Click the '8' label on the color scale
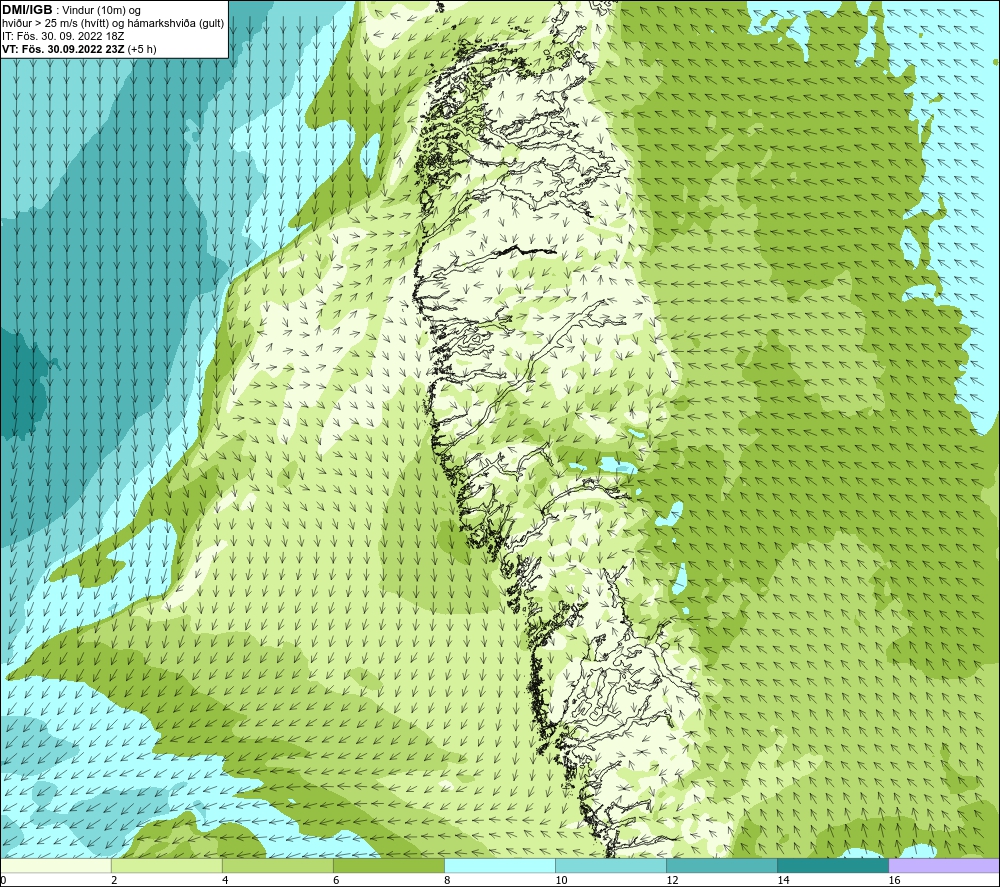This screenshot has height=887, width=1000. [x=447, y=880]
